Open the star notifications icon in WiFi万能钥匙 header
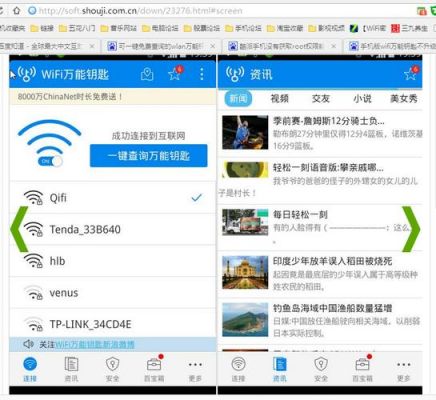436x400 pixels. [175, 73]
